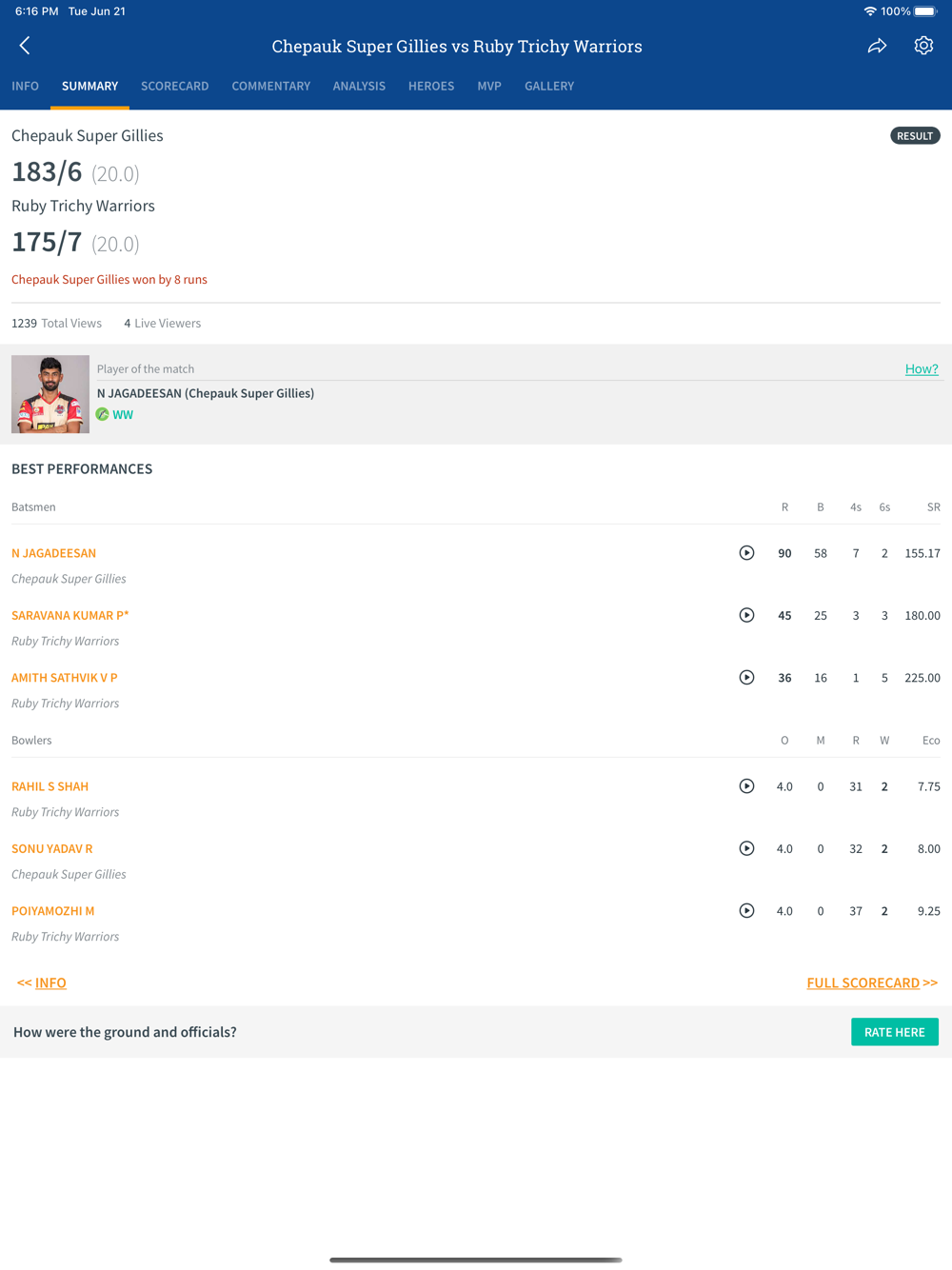
Task: Play Rahil S Shah bowling highlights
Action: (x=747, y=786)
